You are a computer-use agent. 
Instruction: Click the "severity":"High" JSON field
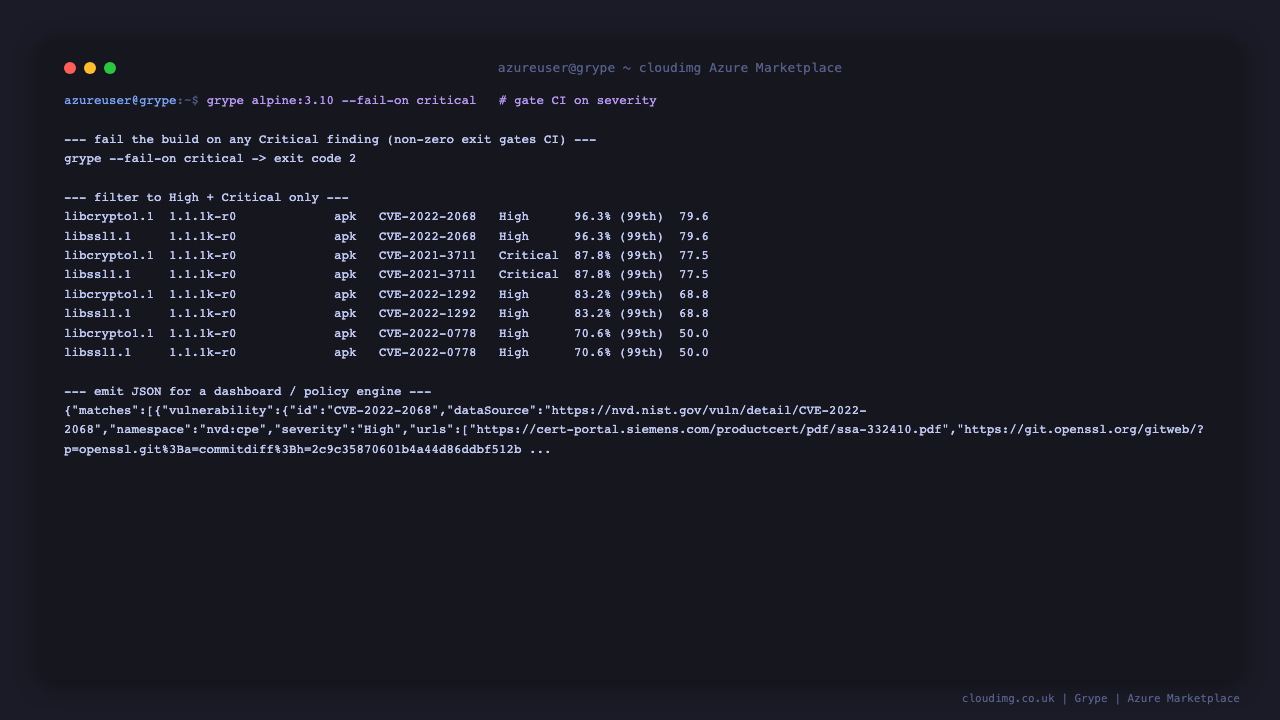point(338,430)
